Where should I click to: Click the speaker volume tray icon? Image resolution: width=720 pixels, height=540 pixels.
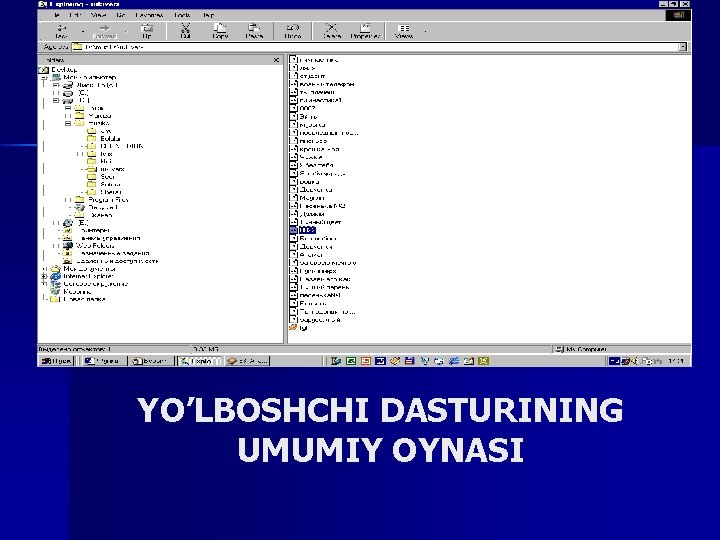coord(634,361)
